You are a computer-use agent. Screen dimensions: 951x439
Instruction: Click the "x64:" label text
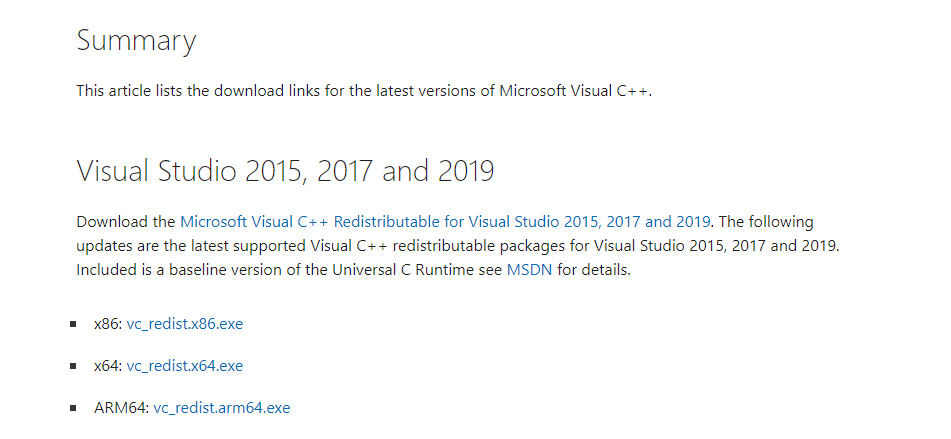coord(108,366)
